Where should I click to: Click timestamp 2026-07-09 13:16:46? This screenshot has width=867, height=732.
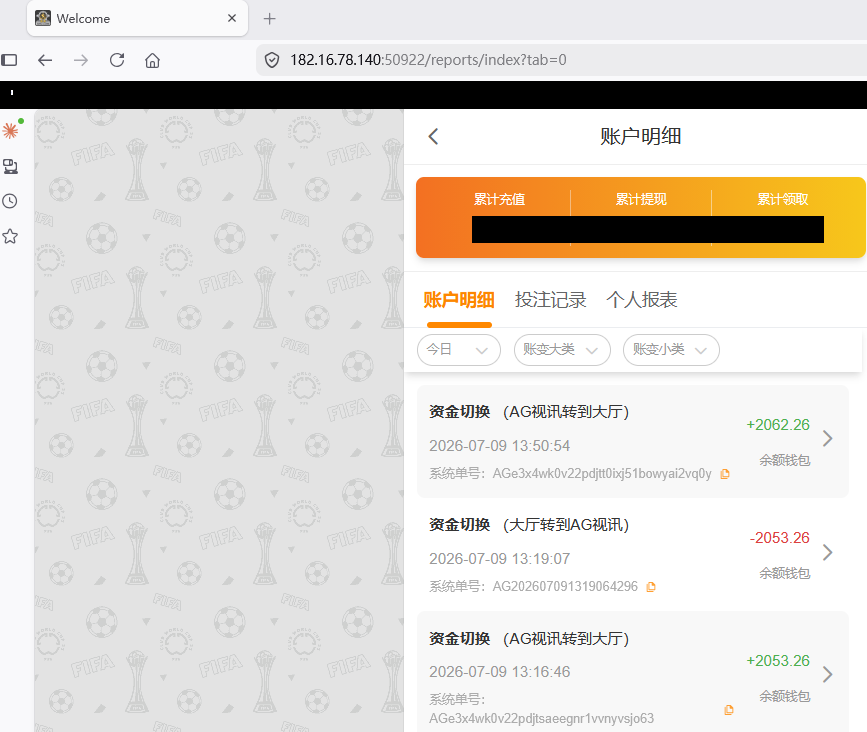[499, 672]
